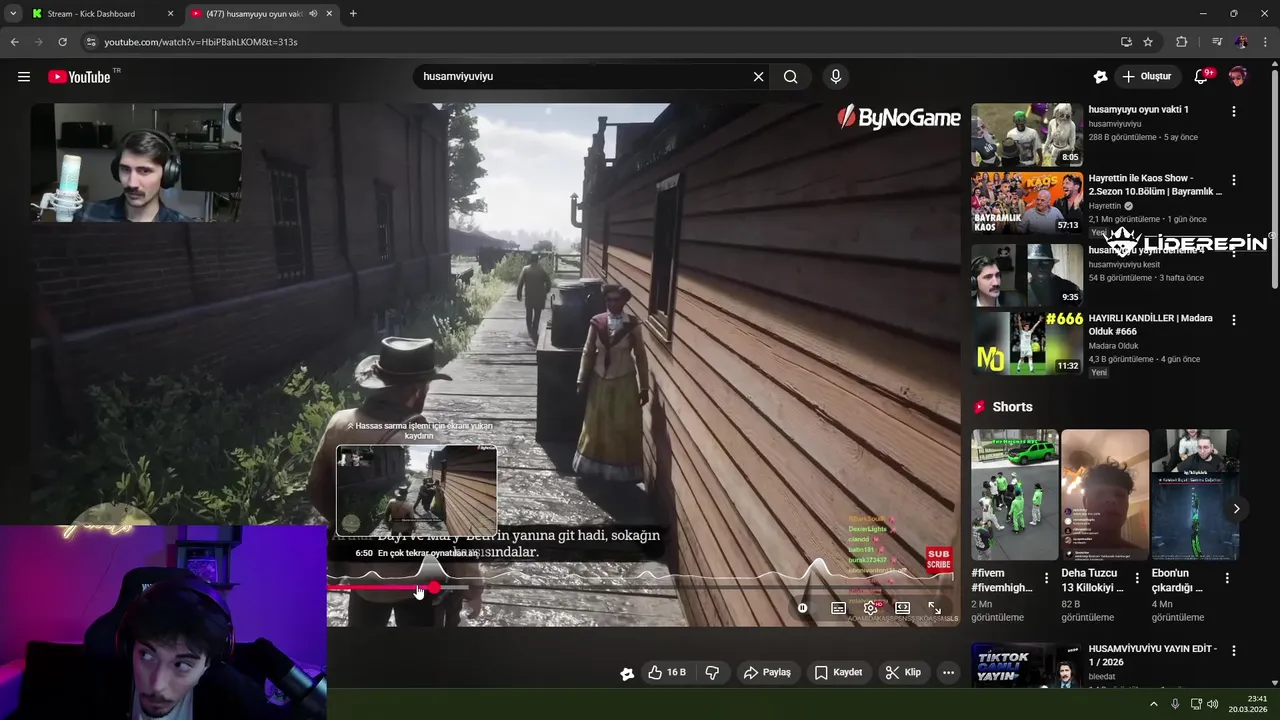Start voice search with microphone
Screen dimensions: 1280x720
click(836, 77)
